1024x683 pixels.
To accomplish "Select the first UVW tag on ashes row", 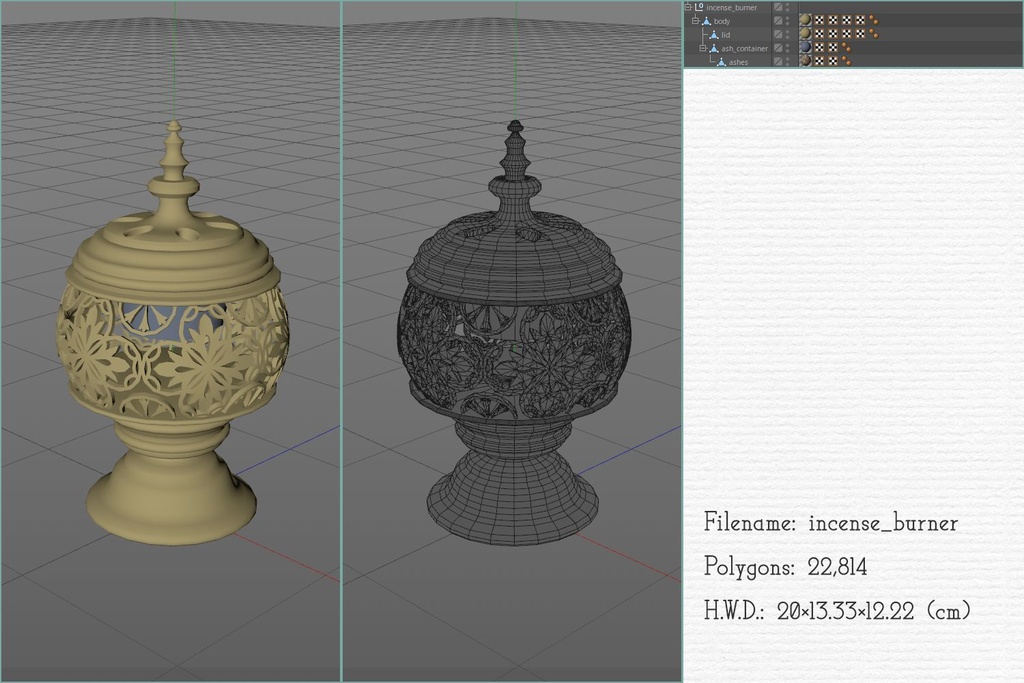I will 819,62.
